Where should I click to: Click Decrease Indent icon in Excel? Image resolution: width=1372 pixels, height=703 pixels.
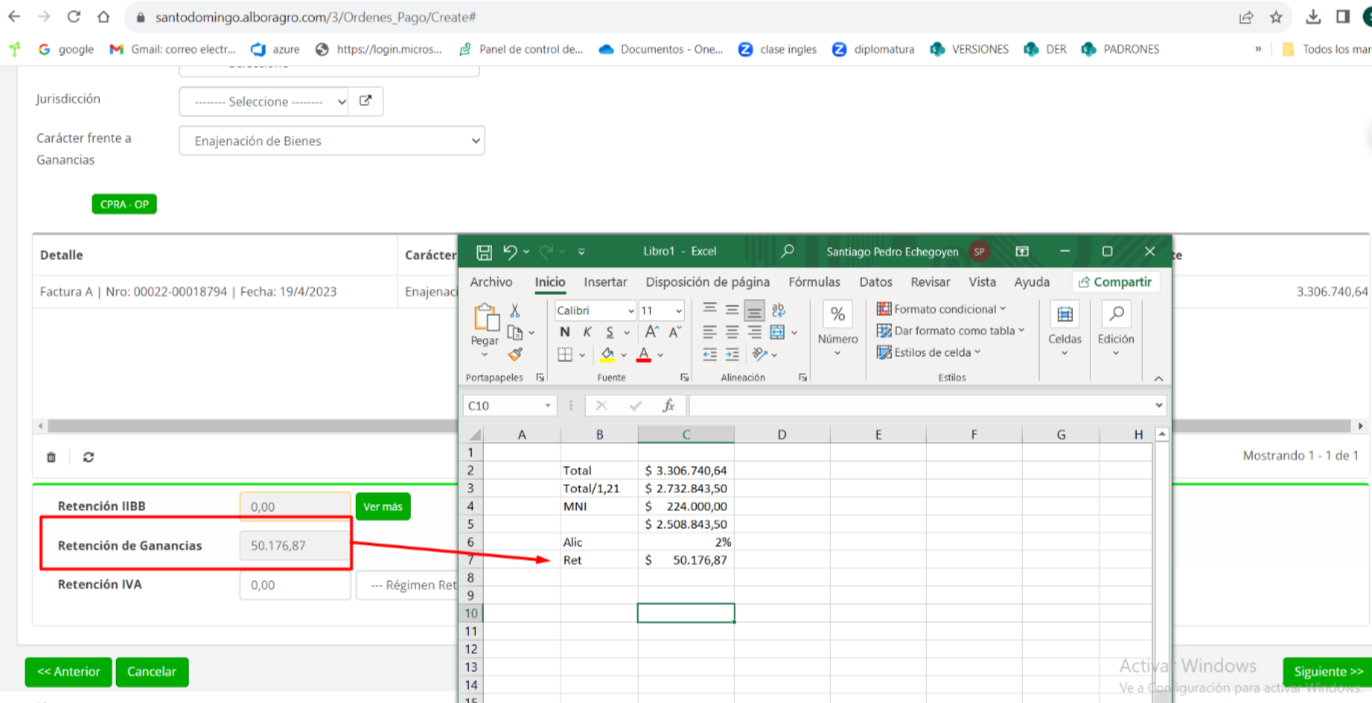pyautogui.click(x=710, y=354)
